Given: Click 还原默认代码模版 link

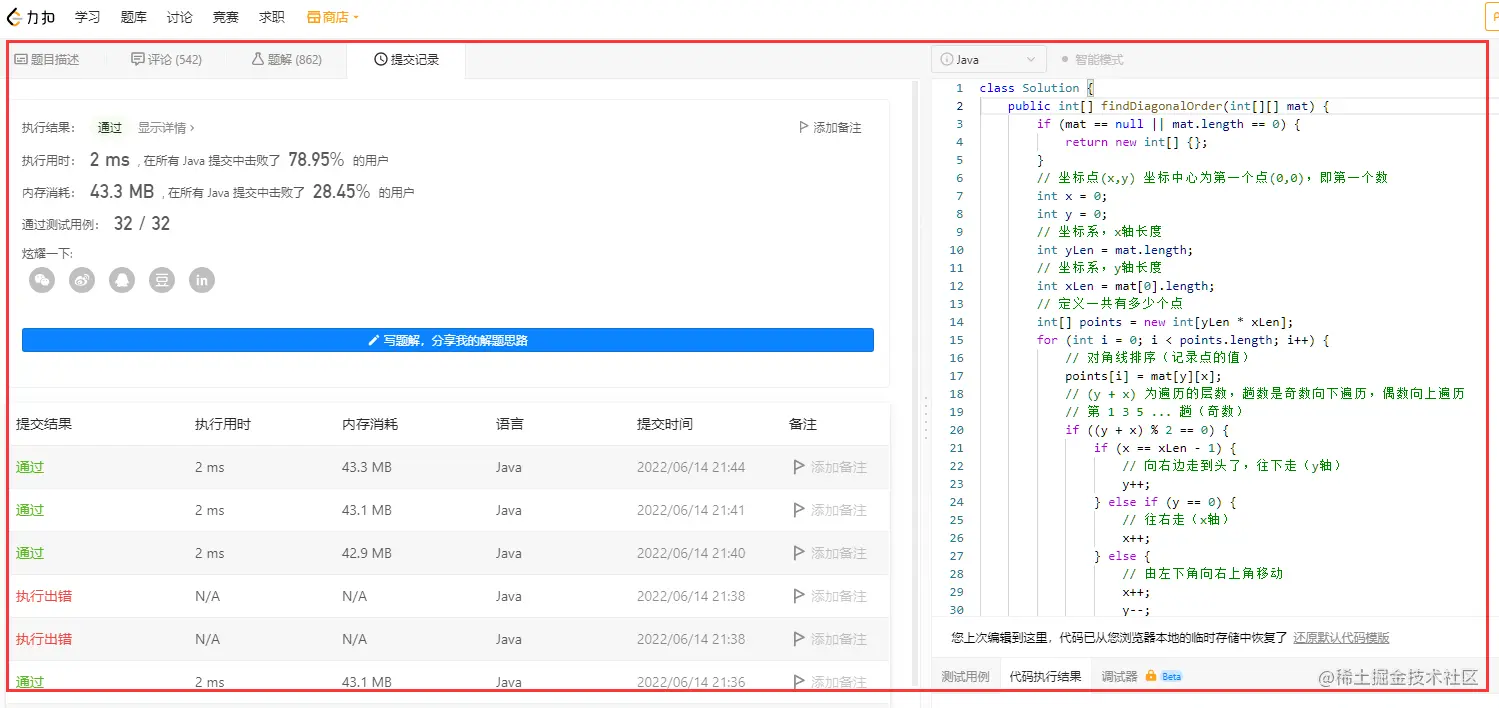Looking at the screenshot, I should [1341, 638].
